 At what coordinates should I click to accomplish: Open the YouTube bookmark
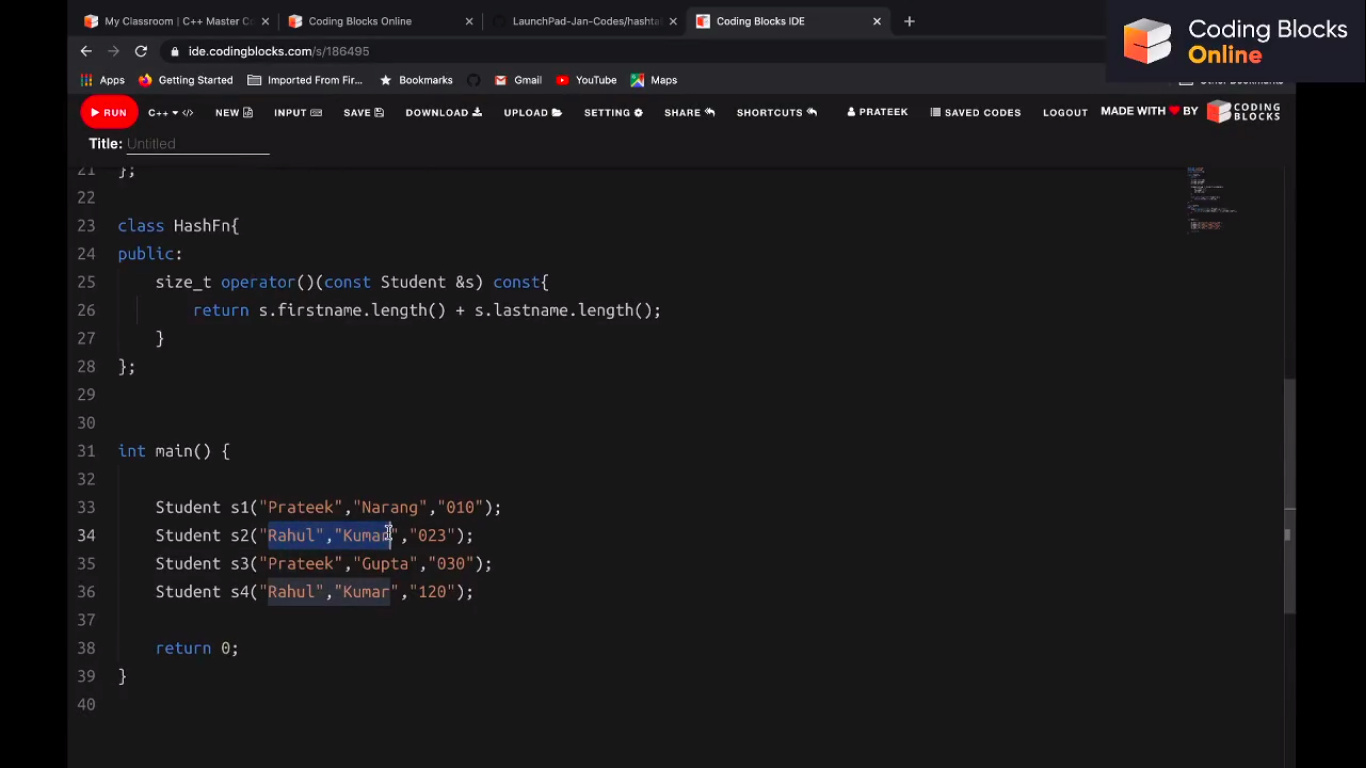pos(586,80)
